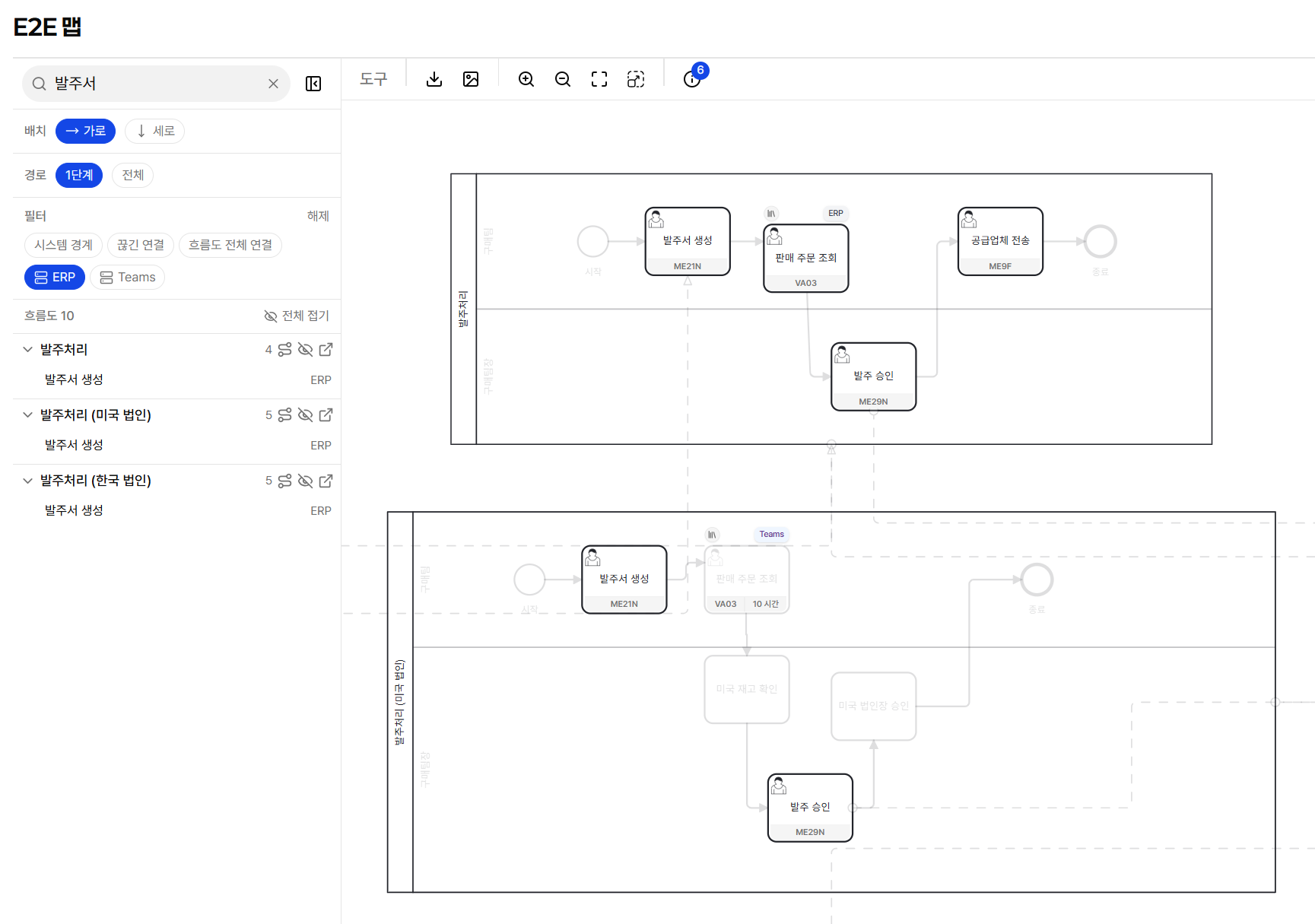
Task: Click end event circle in top diagram
Action: click(x=1101, y=242)
